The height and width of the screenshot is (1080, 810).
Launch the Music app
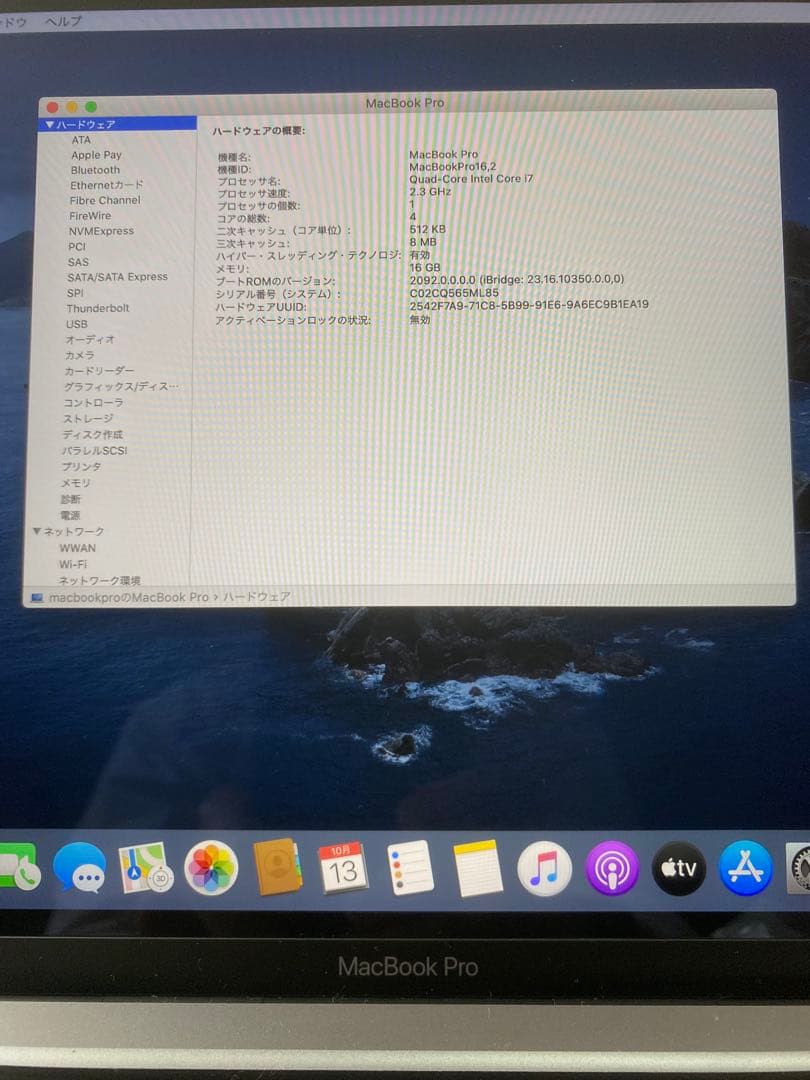coord(543,868)
